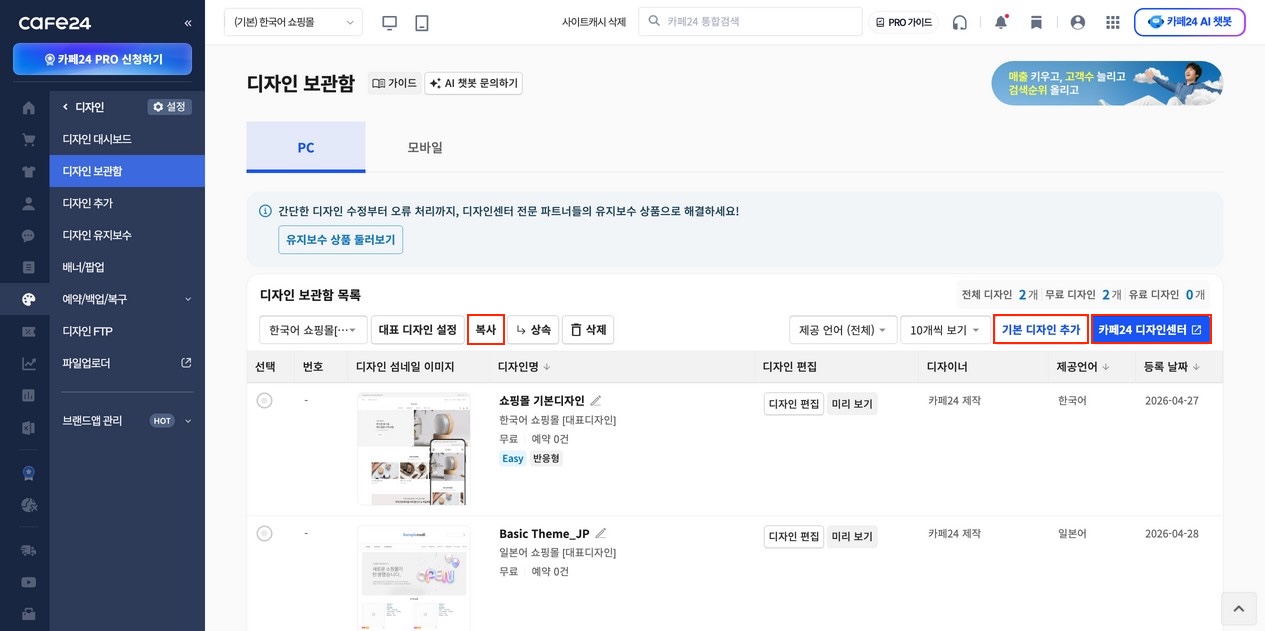Open the 쇼핑몰 기본디자인 thumbnail image
The image size is (1265, 631).
click(414, 449)
